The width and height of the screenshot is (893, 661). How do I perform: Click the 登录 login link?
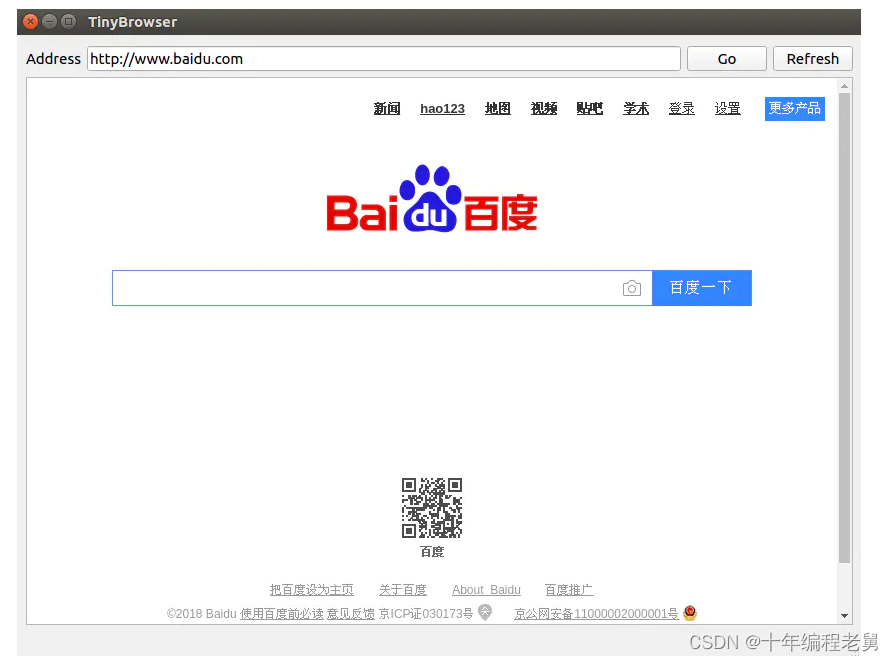[x=682, y=109]
